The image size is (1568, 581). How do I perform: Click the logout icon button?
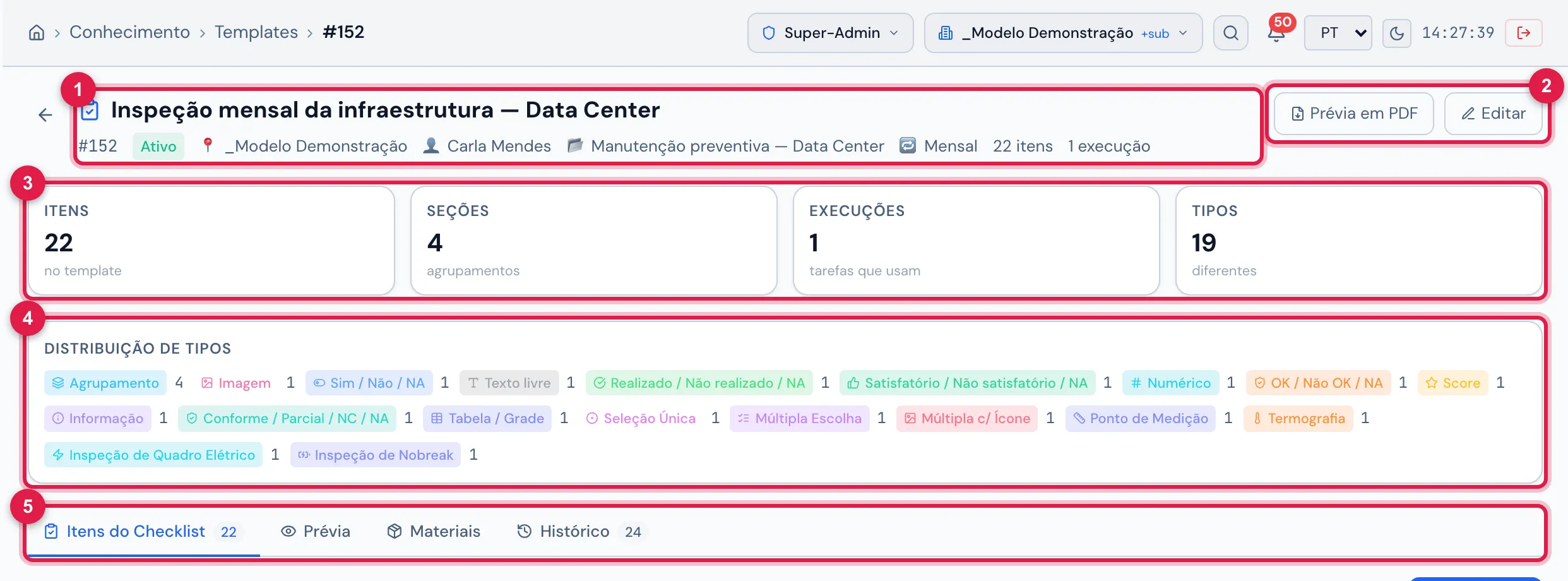click(x=1524, y=33)
